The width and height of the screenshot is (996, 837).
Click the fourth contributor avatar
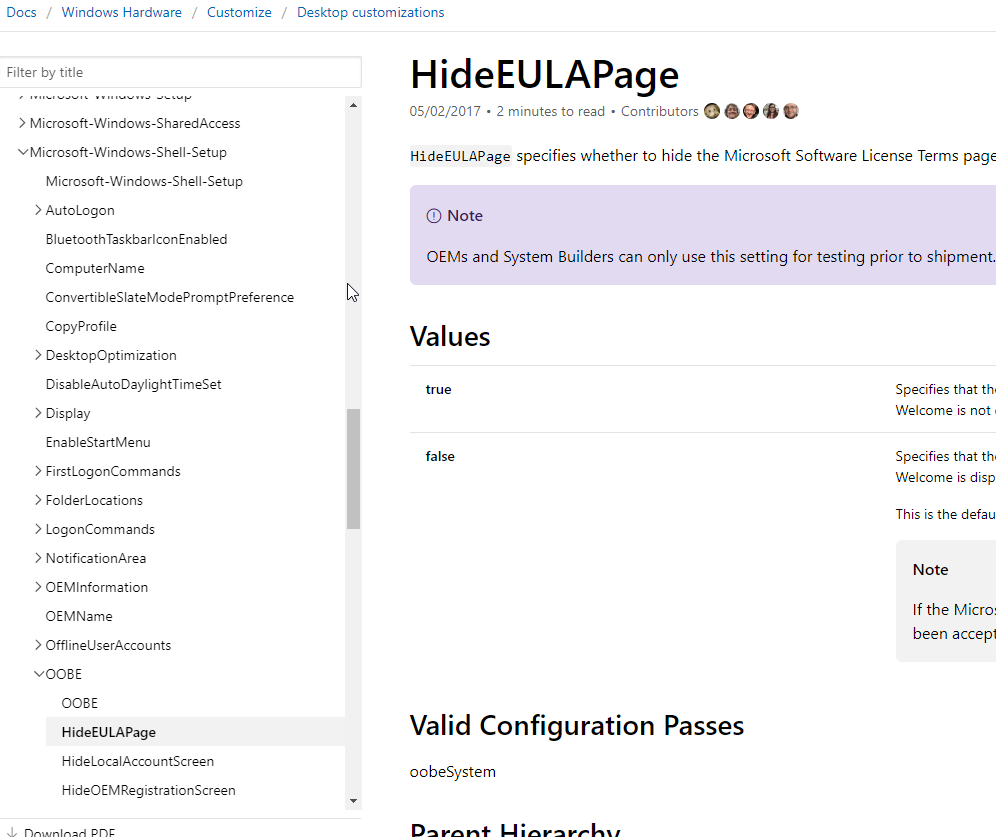click(x=771, y=111)
